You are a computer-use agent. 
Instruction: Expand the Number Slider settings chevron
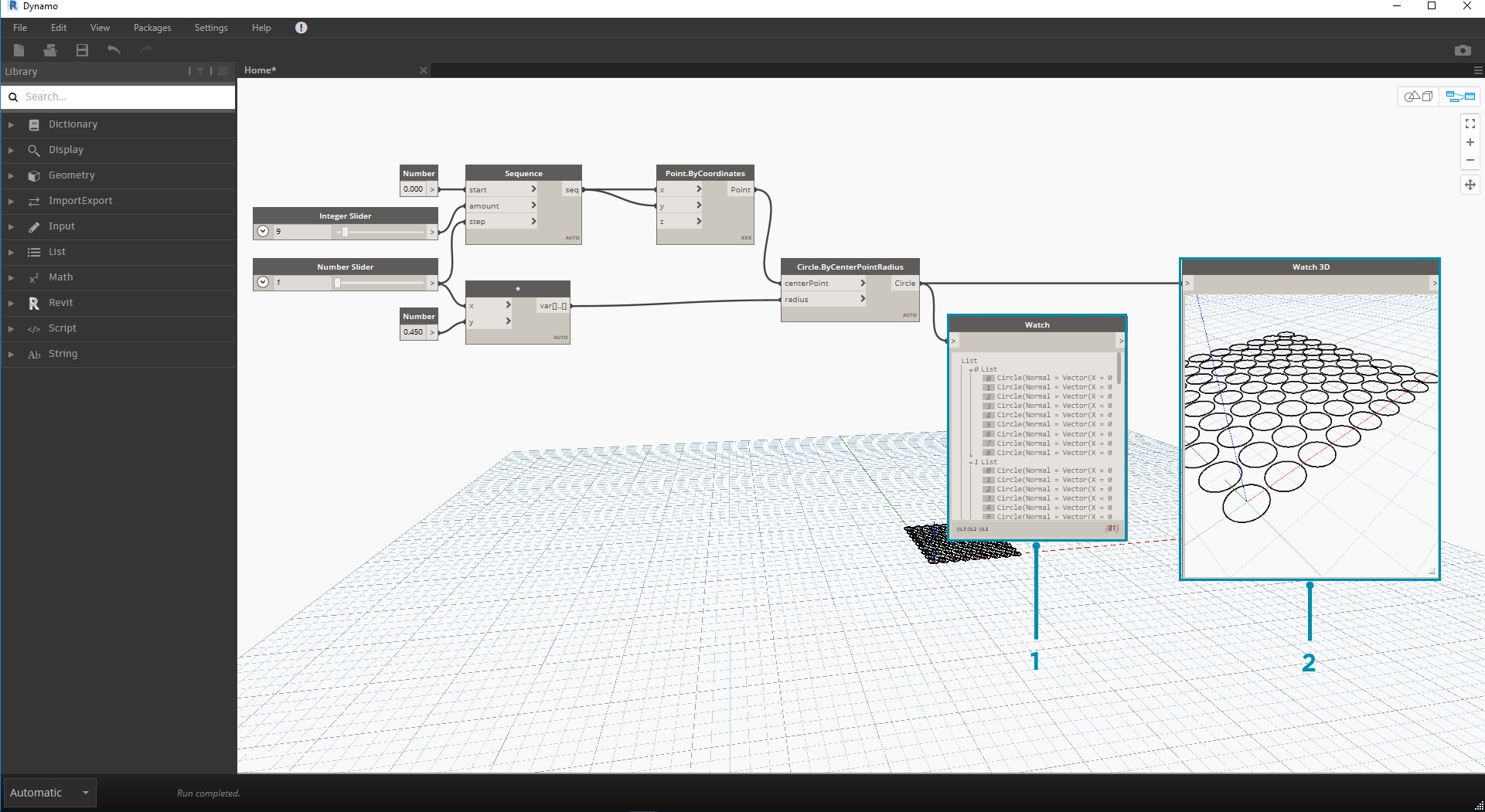(263, 282)
